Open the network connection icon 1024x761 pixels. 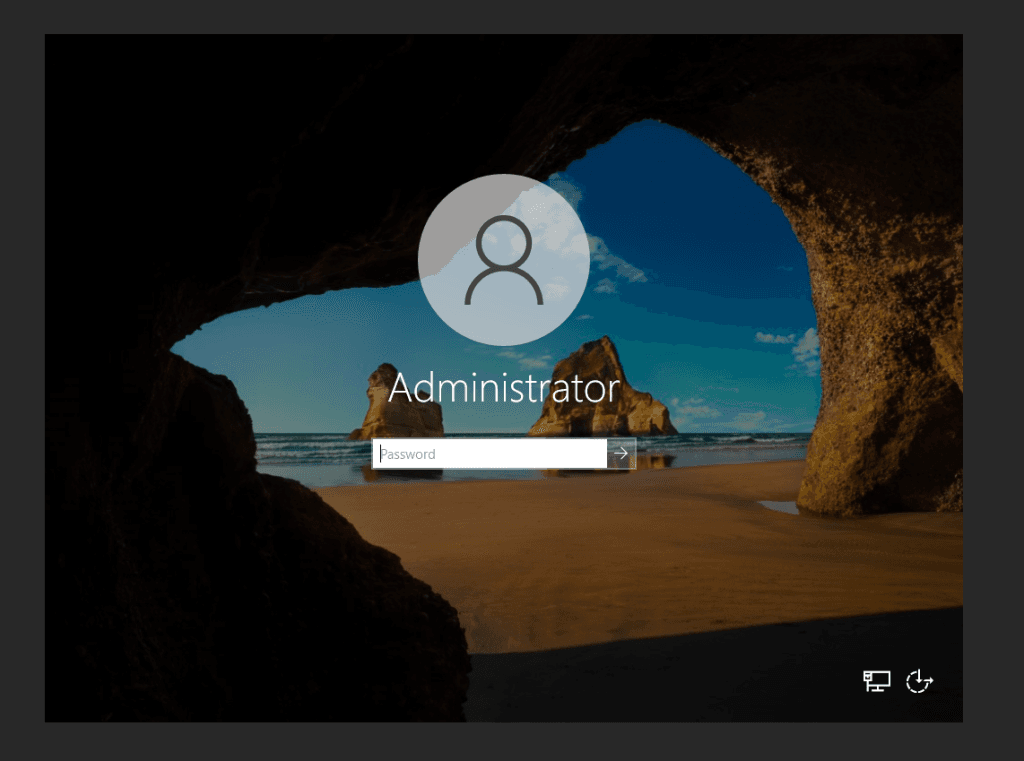click(876, 681)
